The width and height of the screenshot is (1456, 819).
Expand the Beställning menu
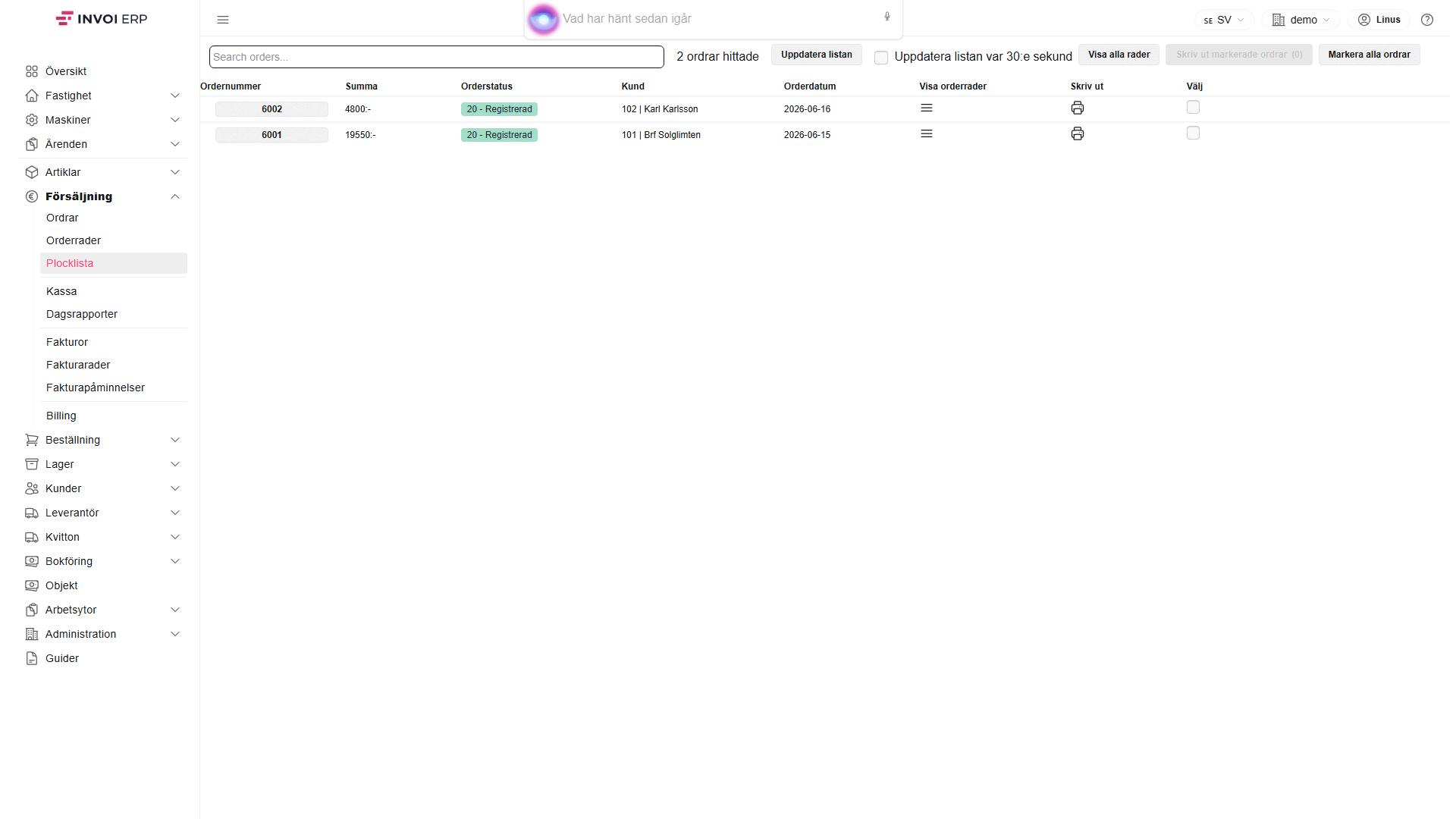pos(103,440)
